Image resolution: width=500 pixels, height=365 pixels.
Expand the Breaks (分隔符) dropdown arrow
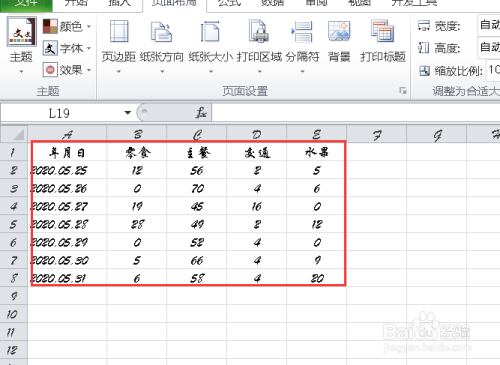[302, 71]
